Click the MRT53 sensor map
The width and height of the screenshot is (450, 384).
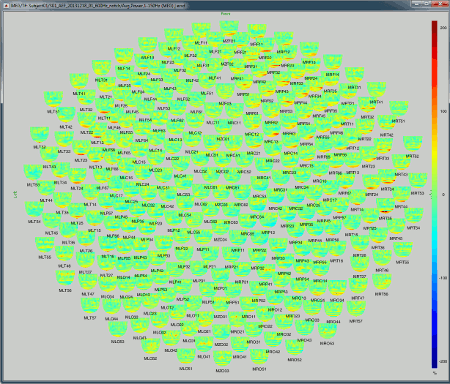[418, 181]
